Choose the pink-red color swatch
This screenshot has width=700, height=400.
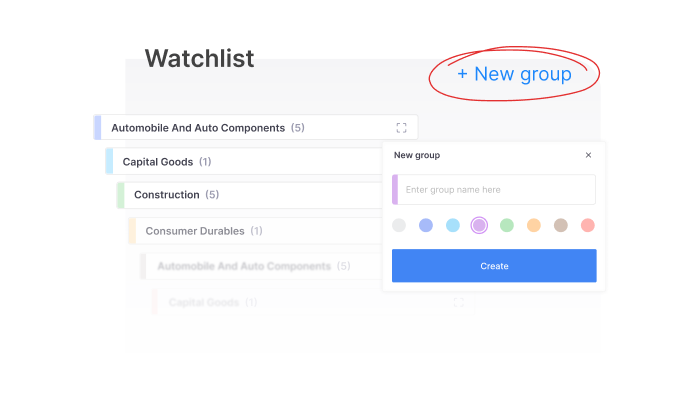(588, 226)
